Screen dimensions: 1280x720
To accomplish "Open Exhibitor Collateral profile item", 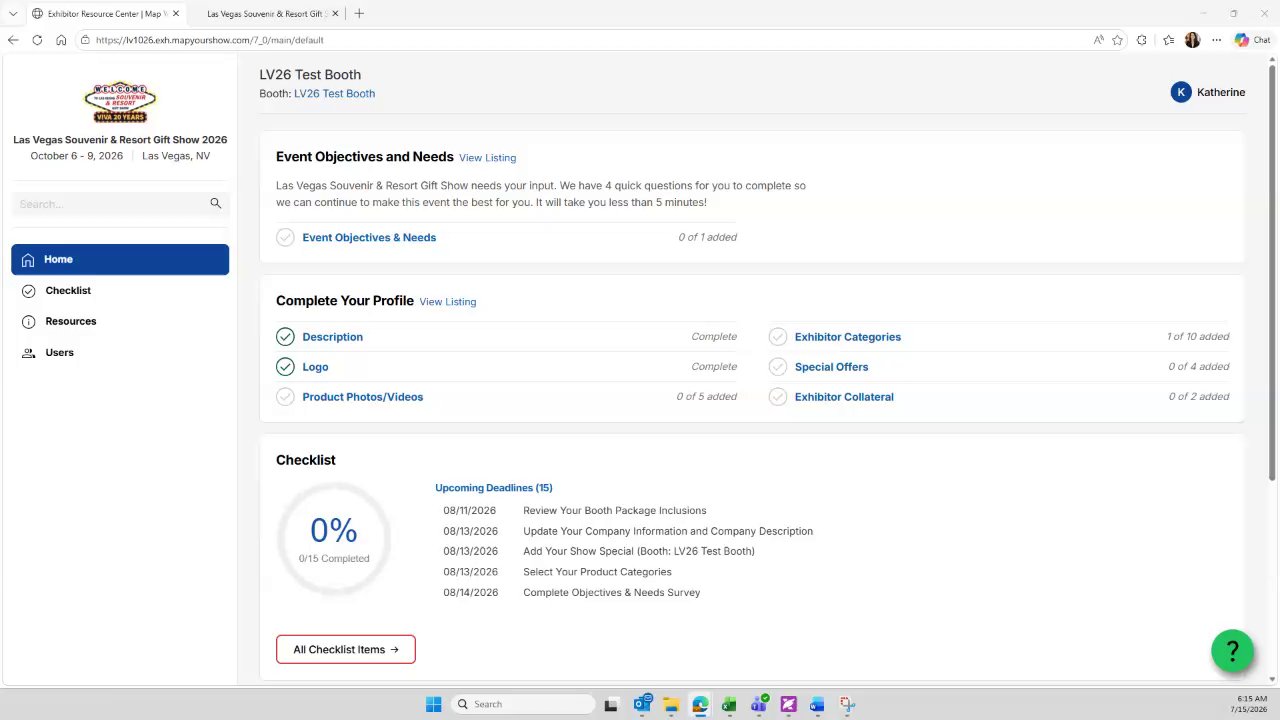I will click(844, 397).
